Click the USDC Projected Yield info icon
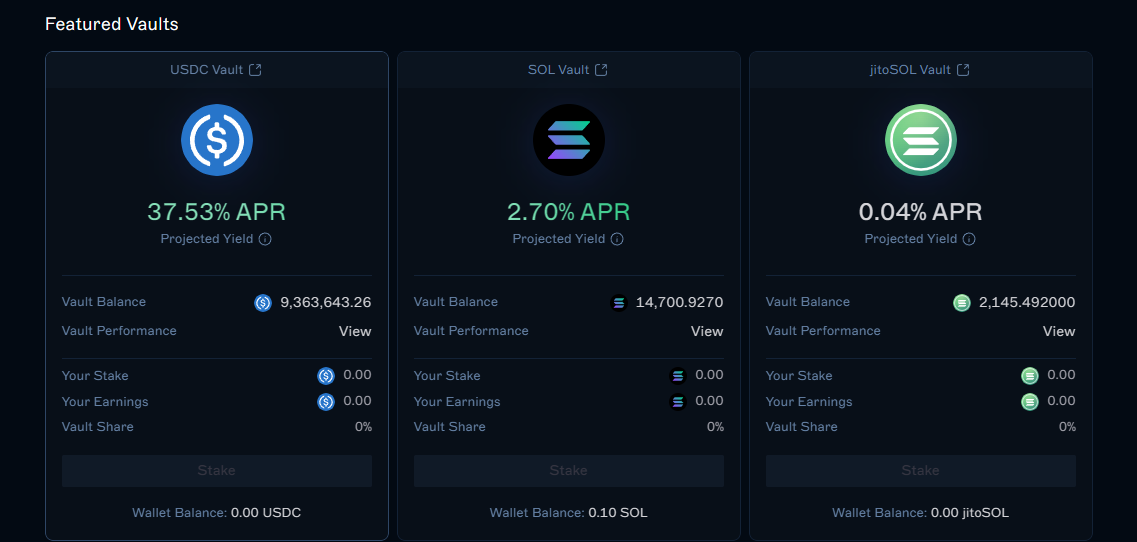1137x542 pixels. 265,239
